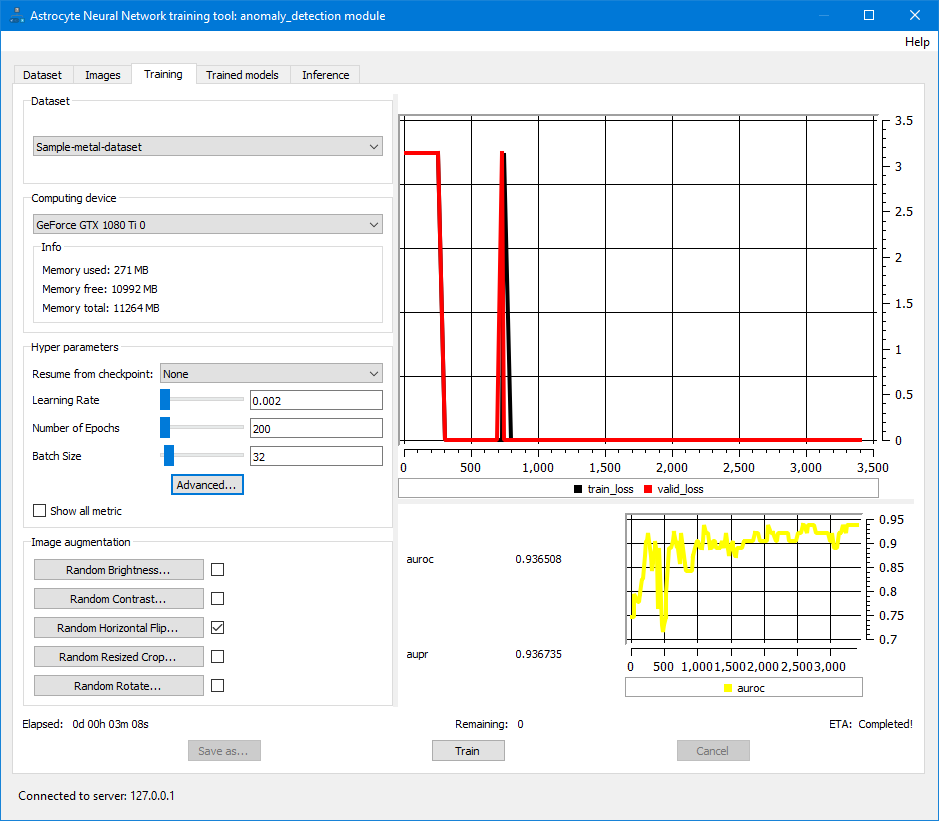Click the red valid_loss legend swatch
This screenshot has height=821, width=939.
(x=647, y=489)
